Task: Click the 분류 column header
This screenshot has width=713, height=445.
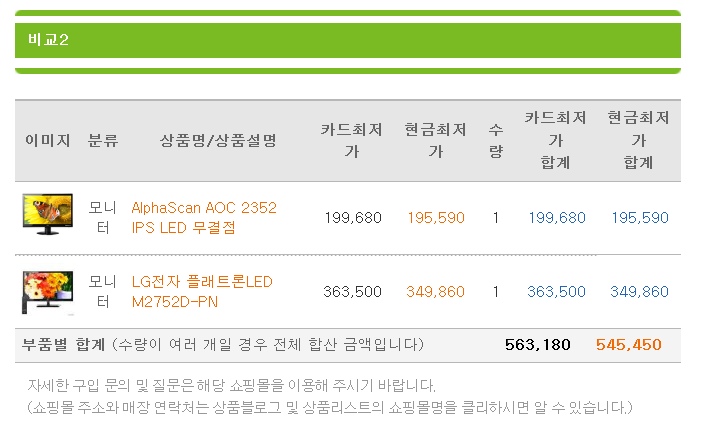Action: (x=103, y=140)
